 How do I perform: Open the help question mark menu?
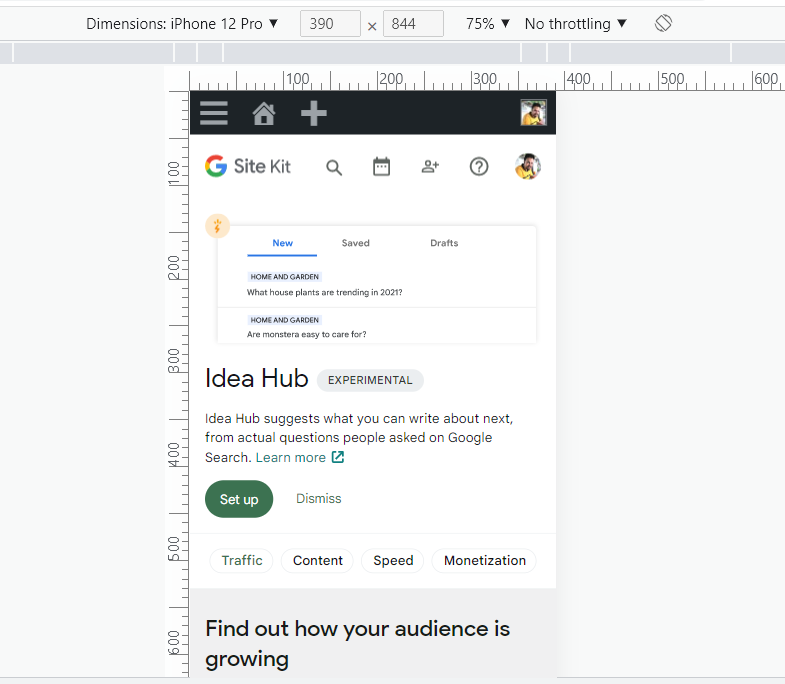pos(479,167)
